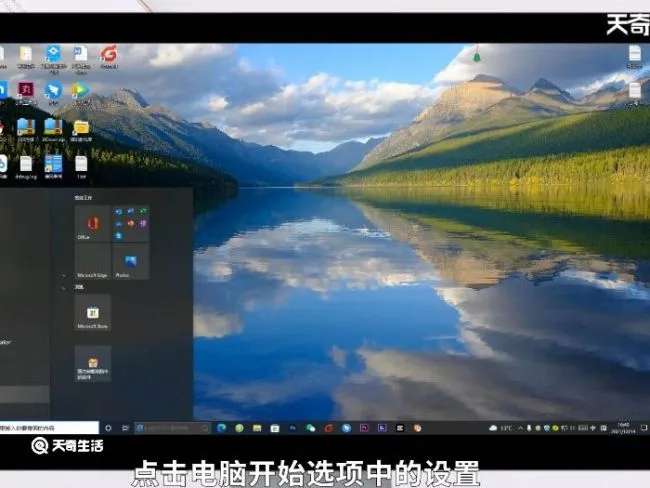650x488 pixels.
Task: Open the yellow folder desktop shortcut
Action: click(x=81, y=130)
